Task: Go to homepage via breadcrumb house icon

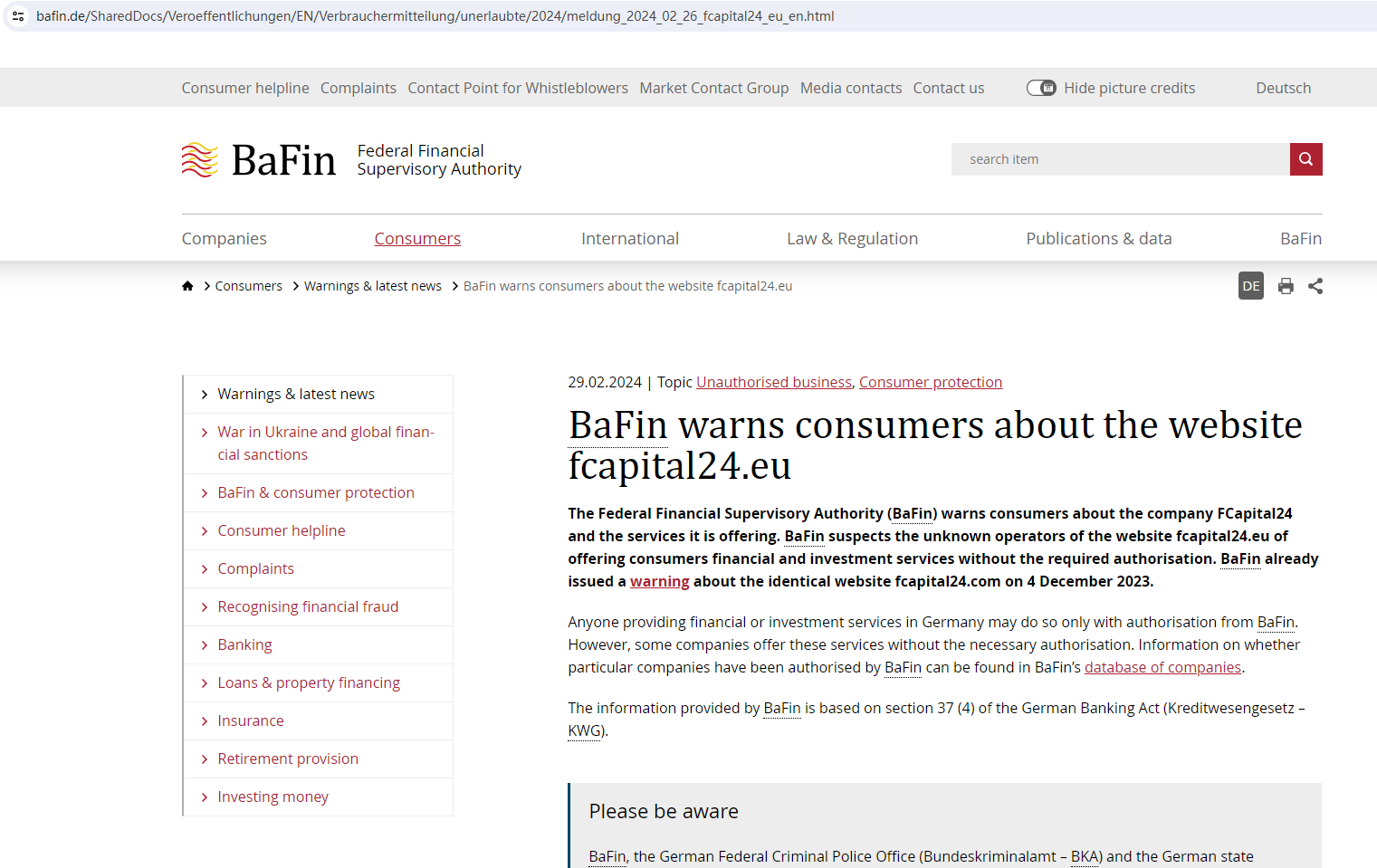Action: point(187,286)
